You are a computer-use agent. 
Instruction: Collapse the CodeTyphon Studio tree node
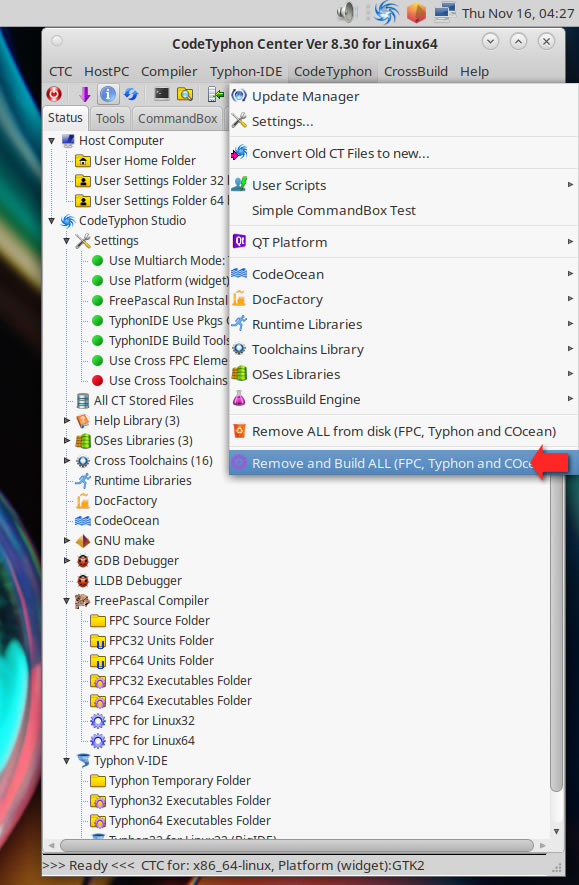[52, 221]
